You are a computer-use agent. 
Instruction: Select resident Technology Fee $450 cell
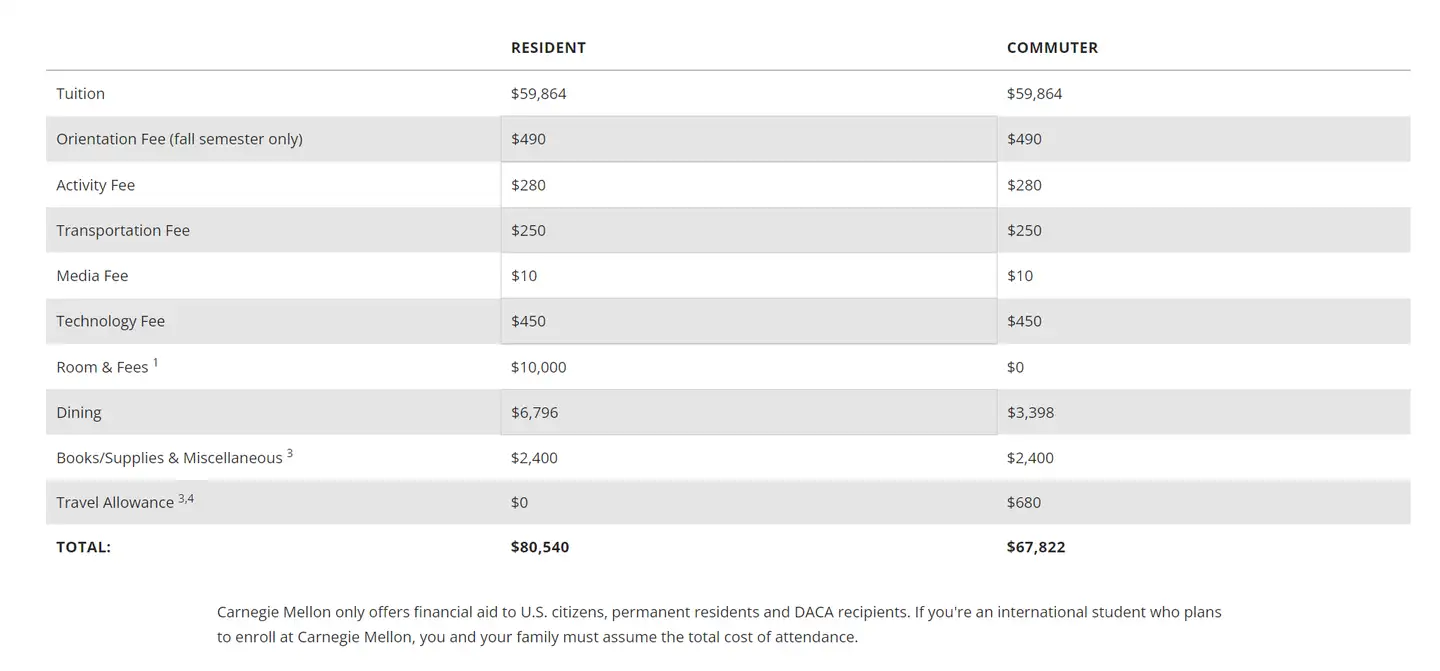pos(528,321)
